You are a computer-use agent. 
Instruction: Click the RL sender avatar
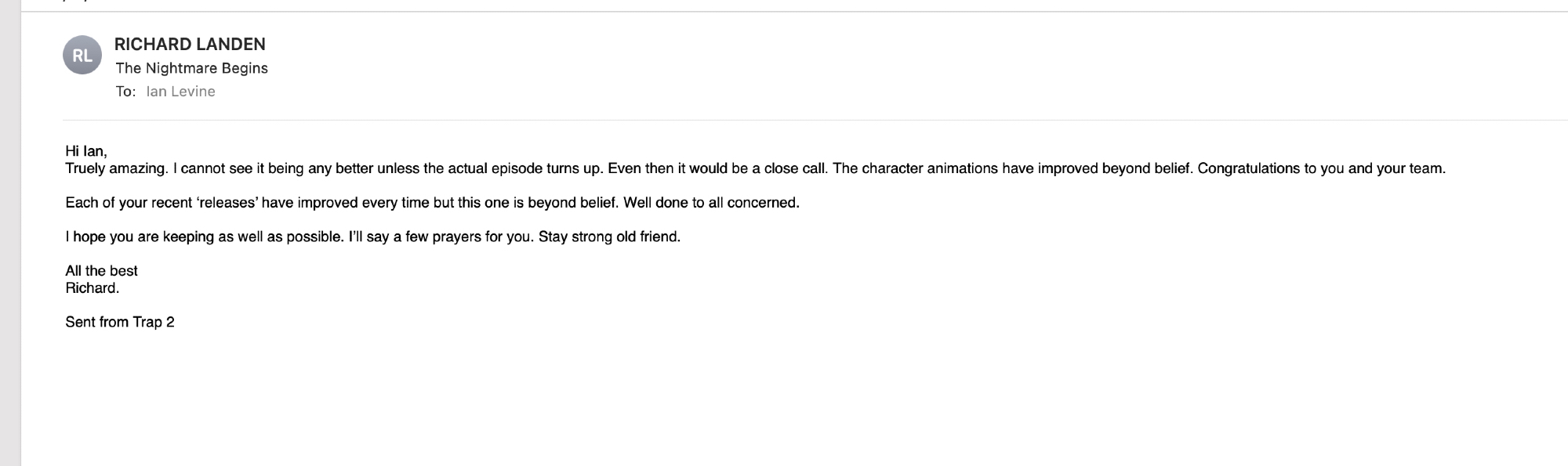click(82, 56)
